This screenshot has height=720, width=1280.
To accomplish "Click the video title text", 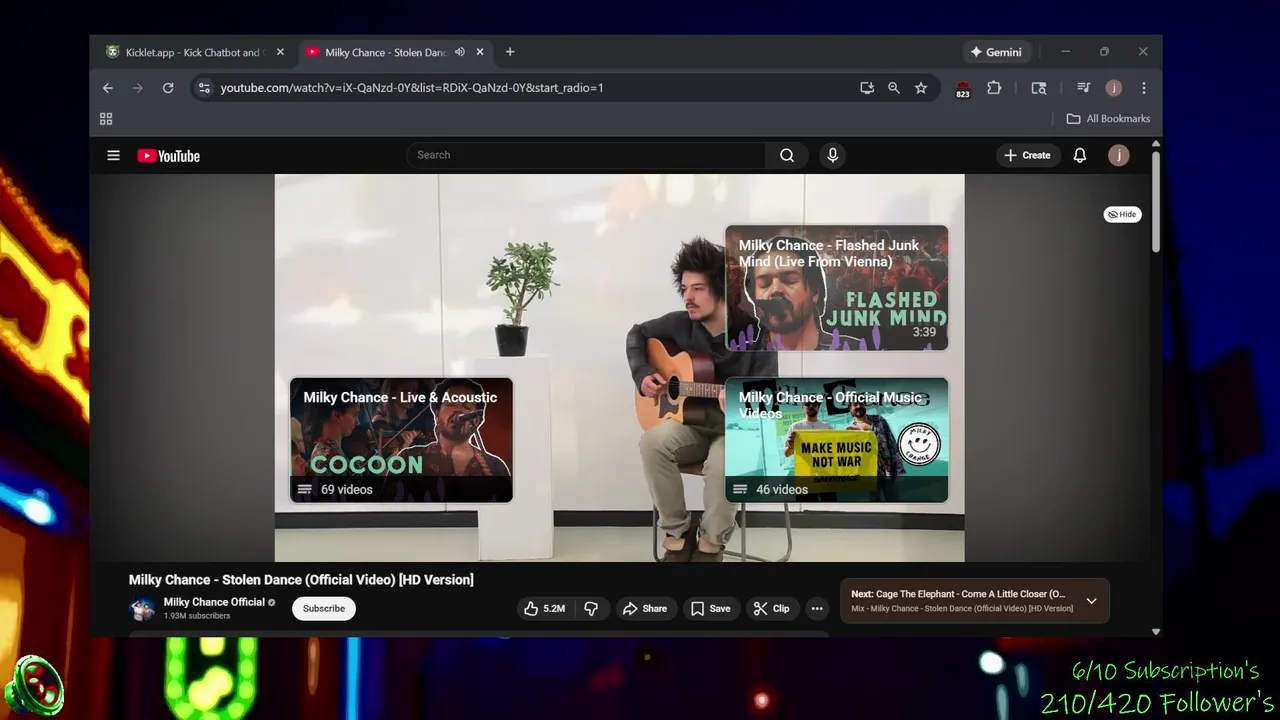I will click(x=301, y=580).
